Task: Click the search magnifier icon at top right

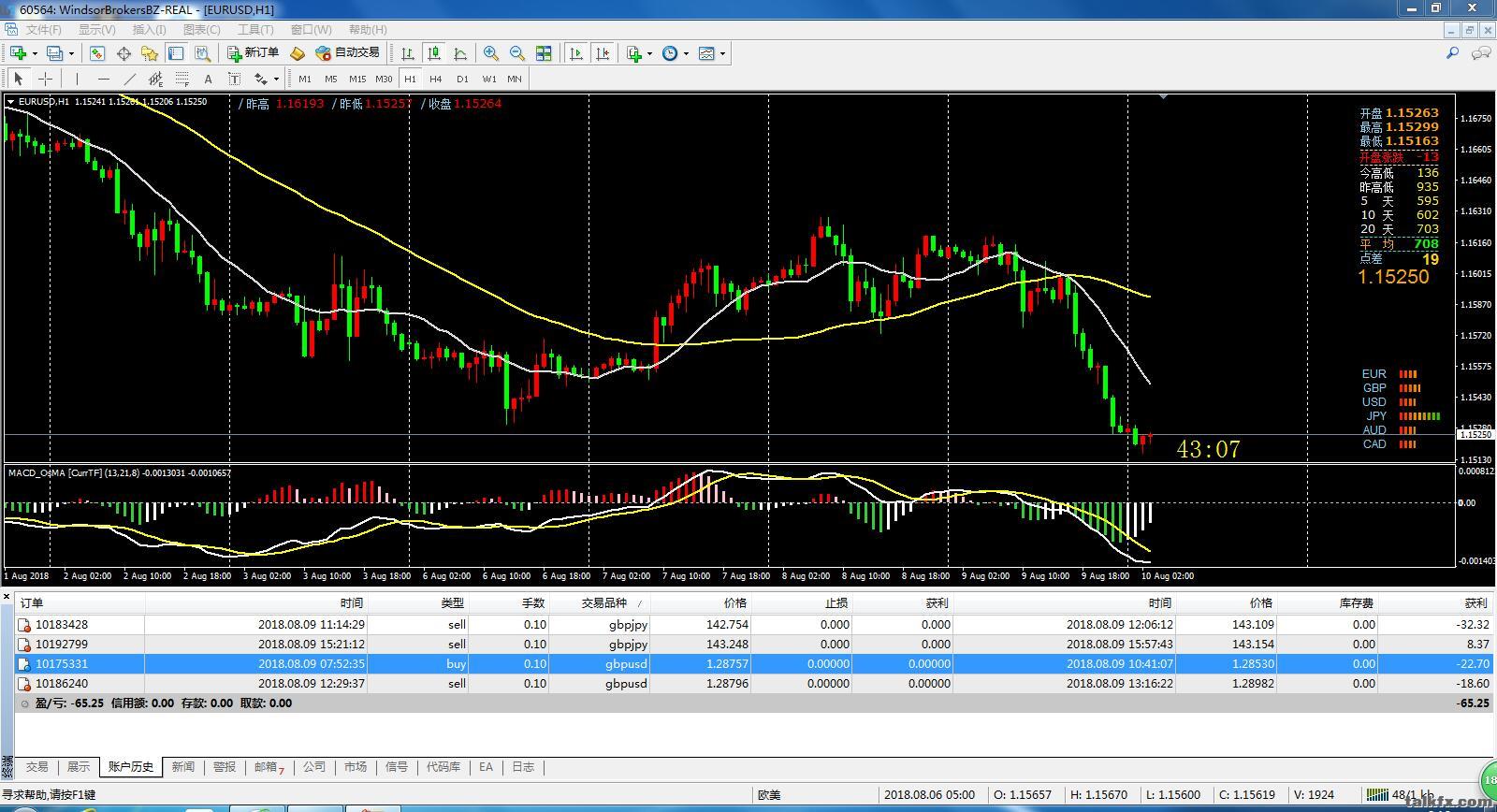Action: [x=1453, y=53]
